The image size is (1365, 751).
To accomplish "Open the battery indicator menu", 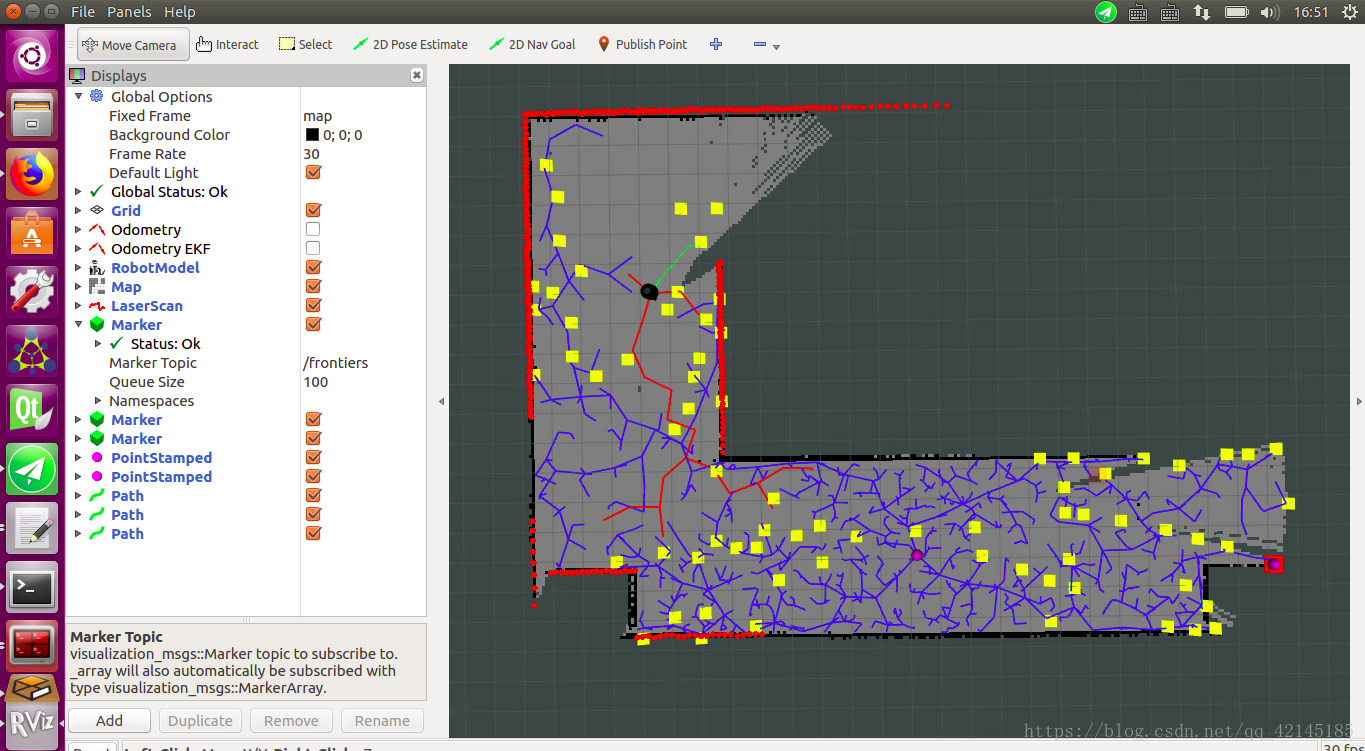I will click(x=1237, y=12).
